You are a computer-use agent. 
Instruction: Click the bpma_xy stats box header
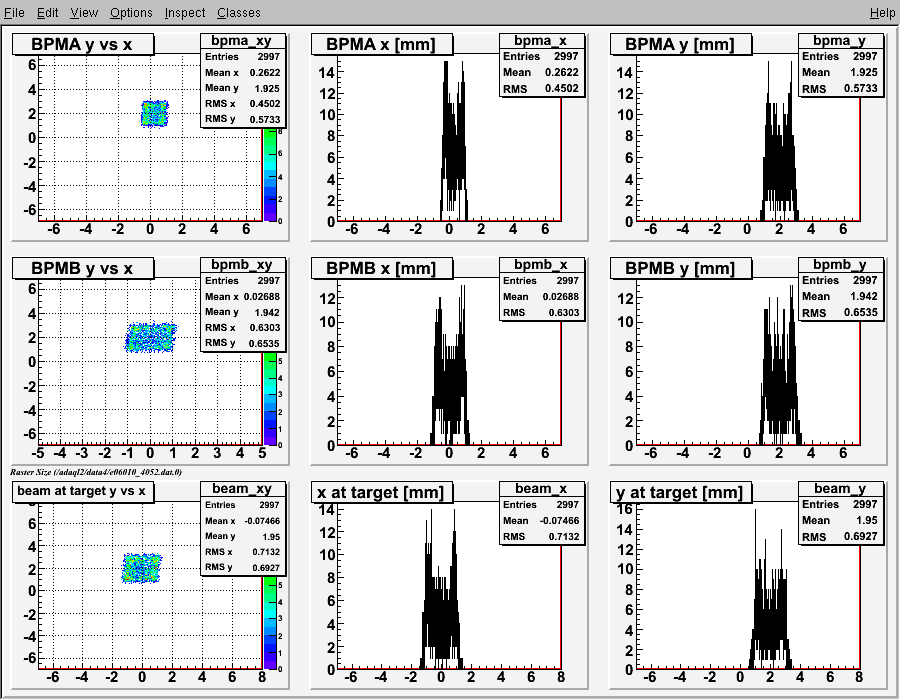click(x=242, y=41)
